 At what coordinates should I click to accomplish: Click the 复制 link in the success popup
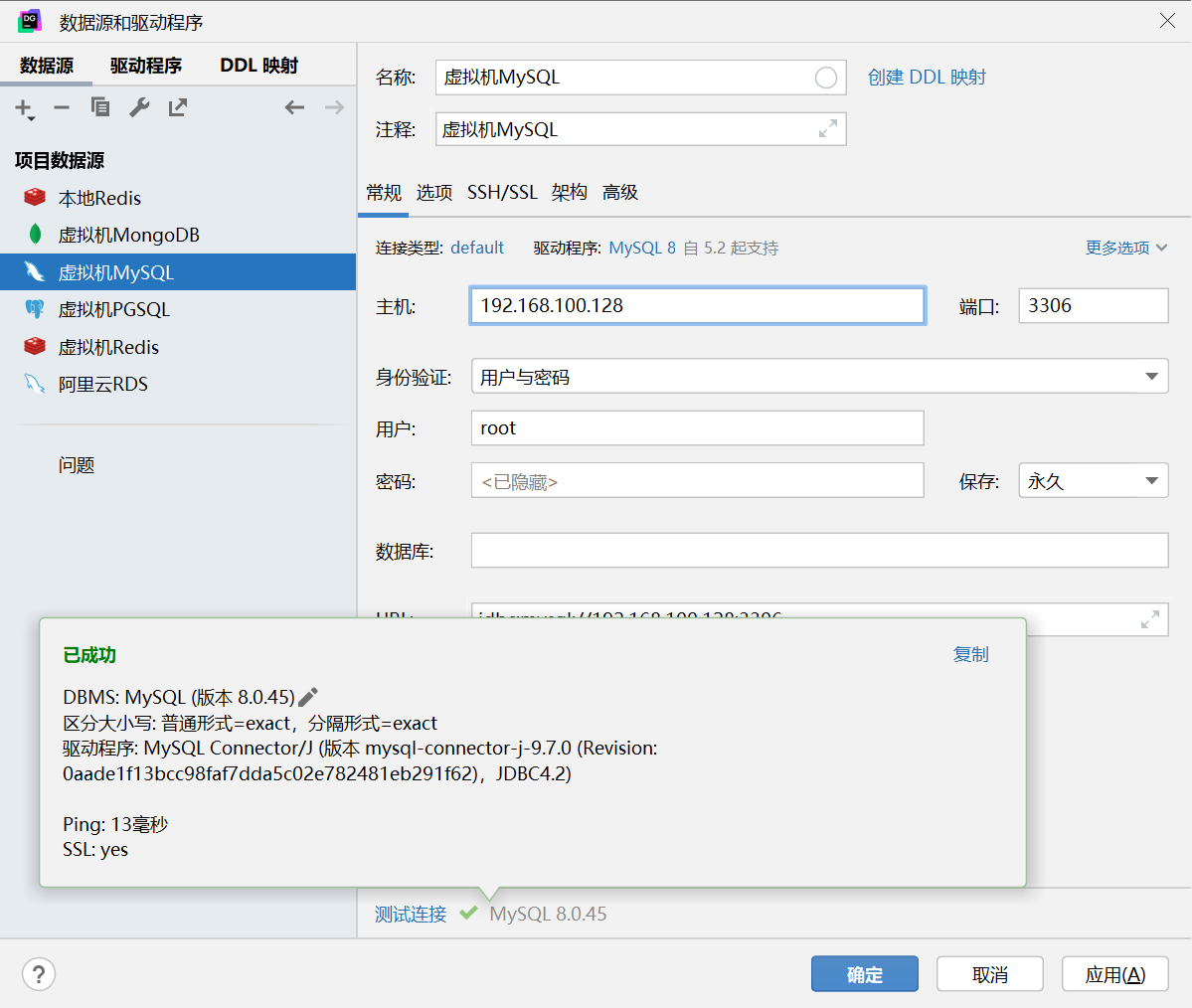tap(970, 654)
